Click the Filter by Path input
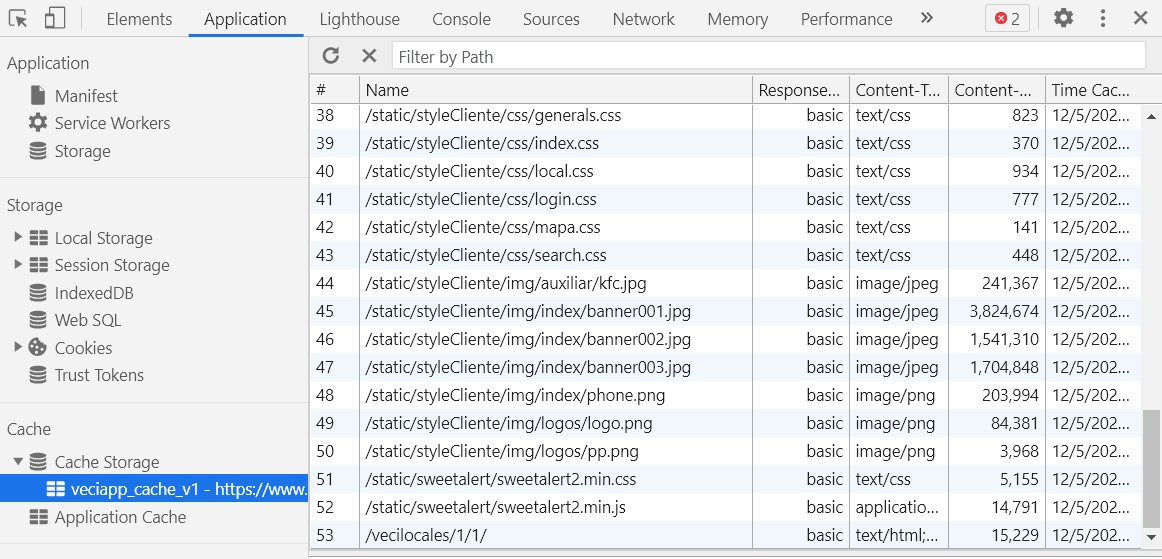 tap(767, 57)
